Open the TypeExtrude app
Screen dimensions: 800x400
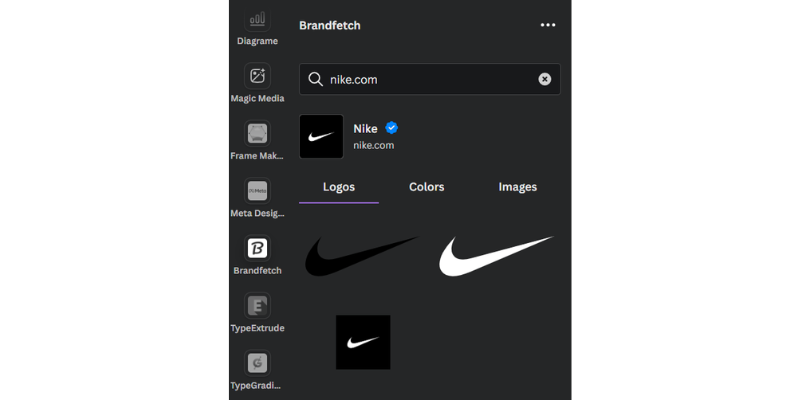[x=257, y=306]
